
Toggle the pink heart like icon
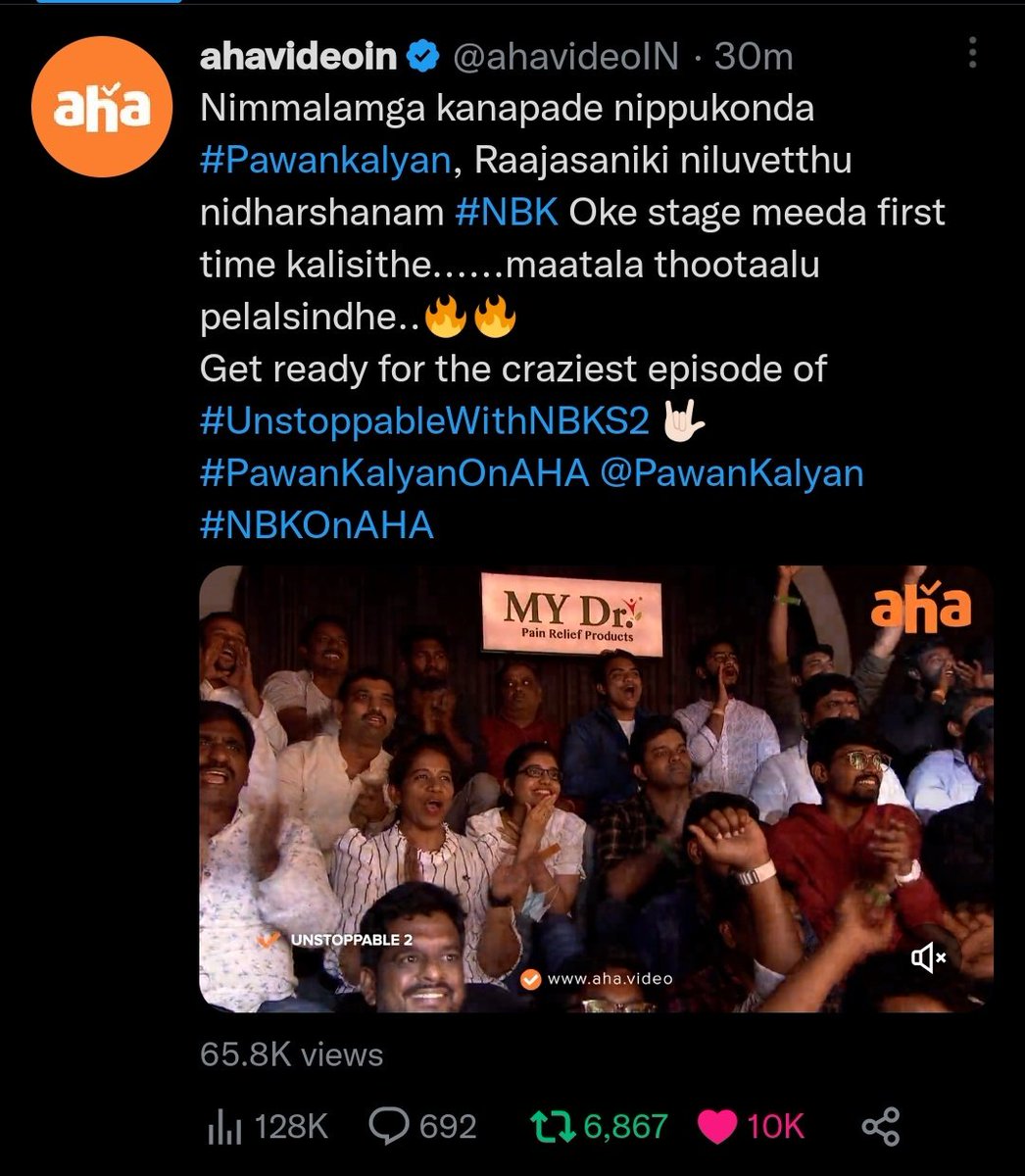(718, 1126)
